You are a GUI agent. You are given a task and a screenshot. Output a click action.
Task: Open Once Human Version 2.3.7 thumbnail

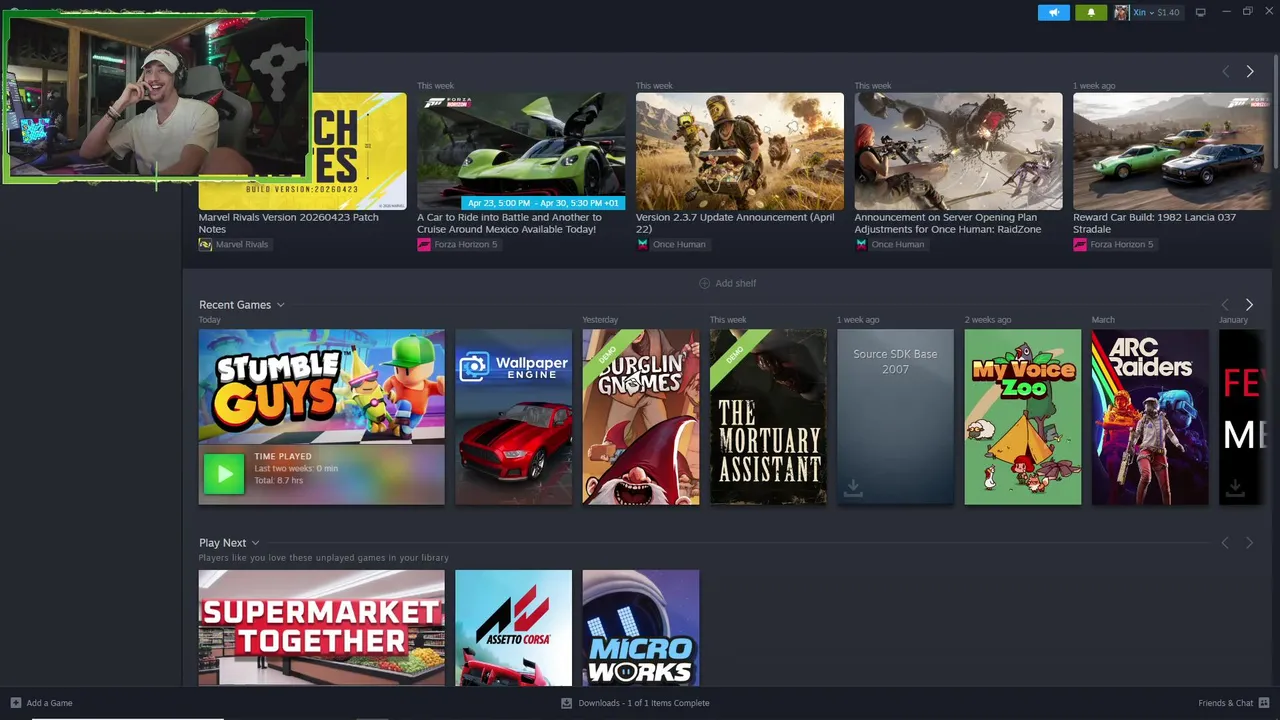(x=740, y=151)
